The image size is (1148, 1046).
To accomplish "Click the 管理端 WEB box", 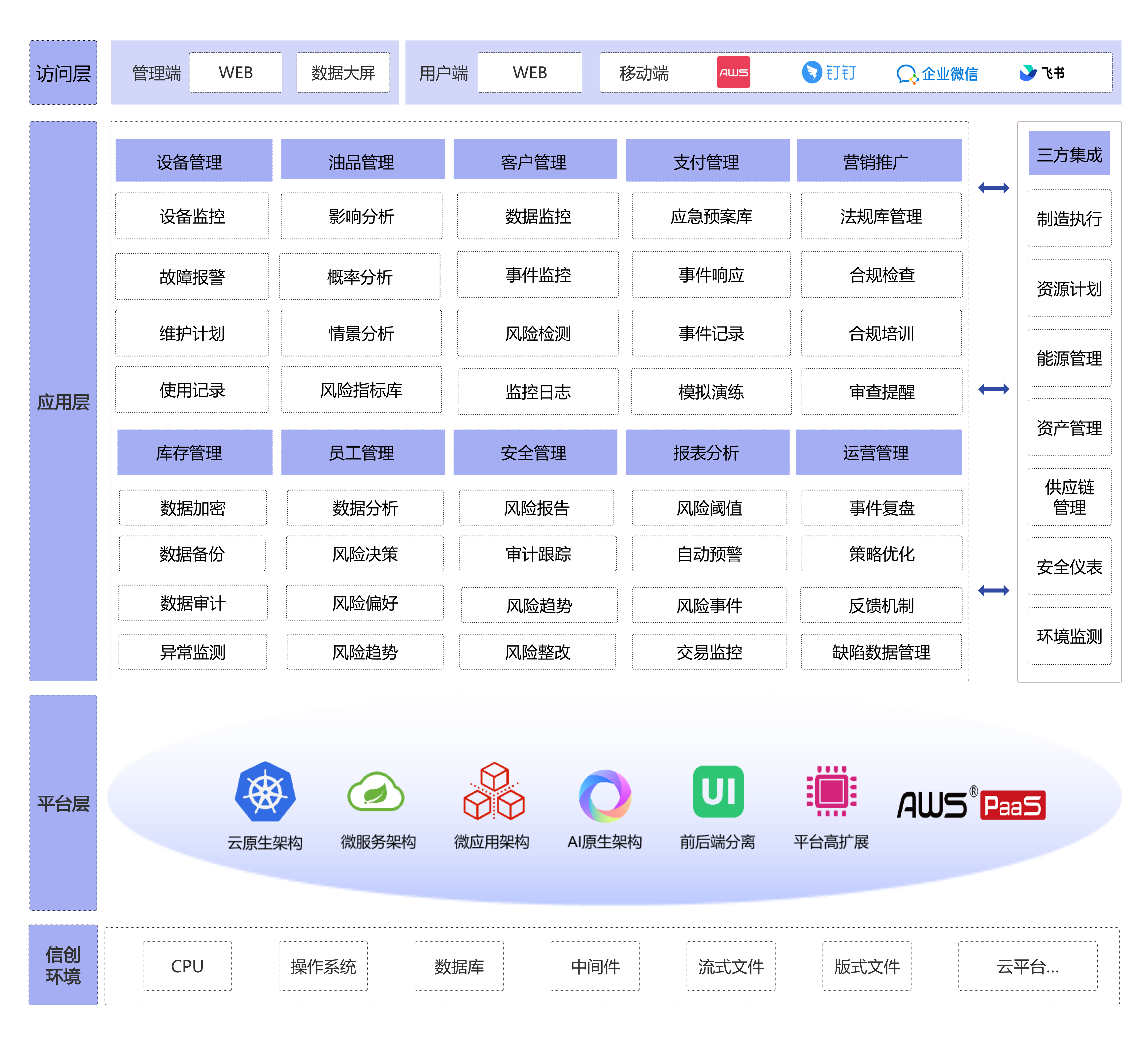I will (236, 72).
